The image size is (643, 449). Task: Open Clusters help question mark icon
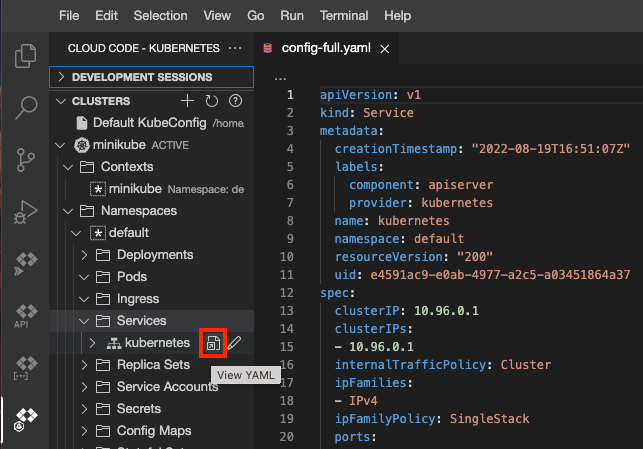pos(235,101)
